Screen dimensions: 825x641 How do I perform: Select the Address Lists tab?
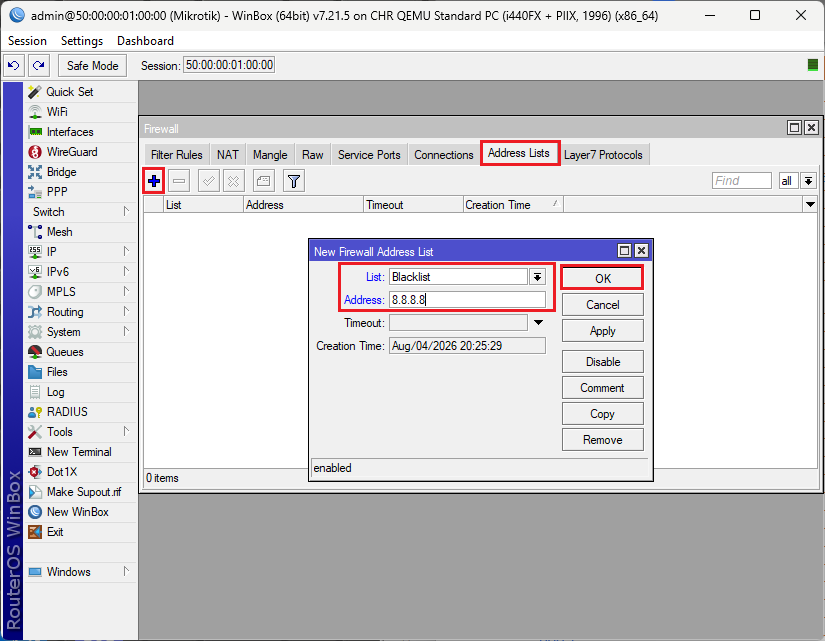point(519,153)
